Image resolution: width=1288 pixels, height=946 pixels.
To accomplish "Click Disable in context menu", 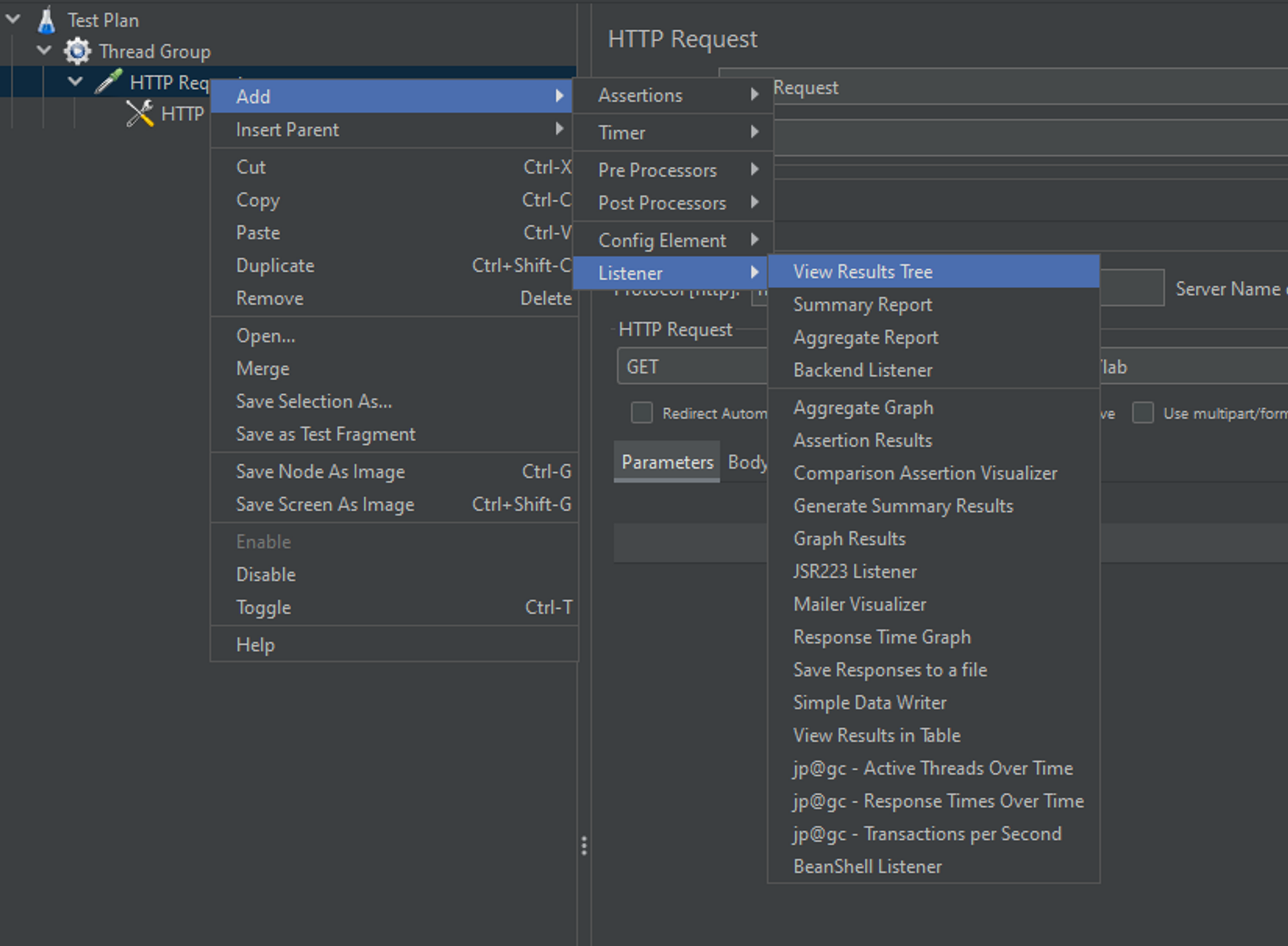I will pyautogui.click(x=265, y=574).
